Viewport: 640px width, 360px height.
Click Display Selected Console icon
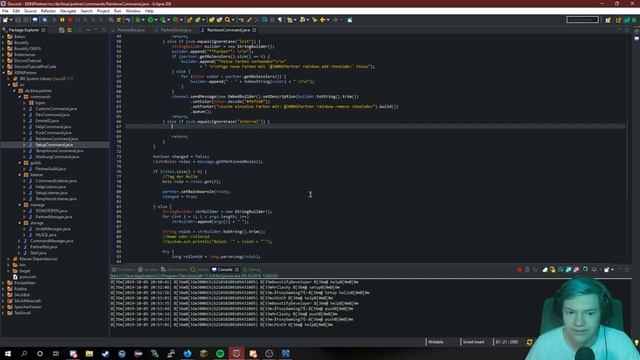pyautogui.click(x=595, y=269)
